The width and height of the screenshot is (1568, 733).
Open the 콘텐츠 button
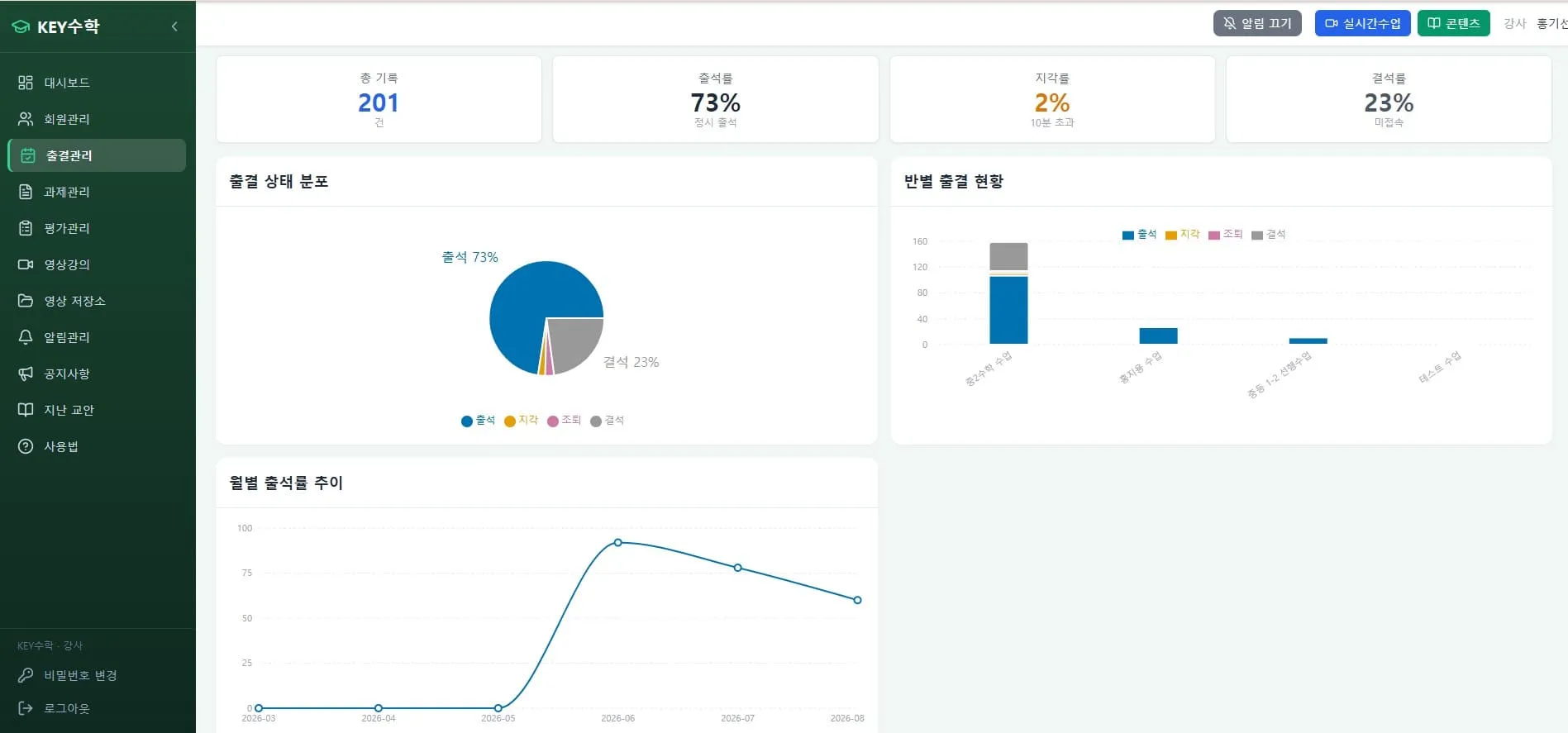coord(1453,23)
